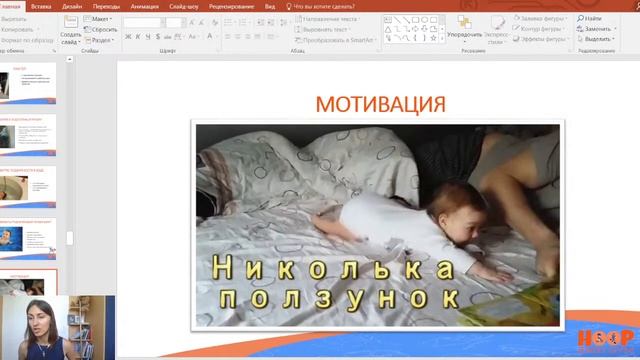This screenshot has width=640, height=360.
Task: Click the Найти find button
Action: tap(589, 19)
